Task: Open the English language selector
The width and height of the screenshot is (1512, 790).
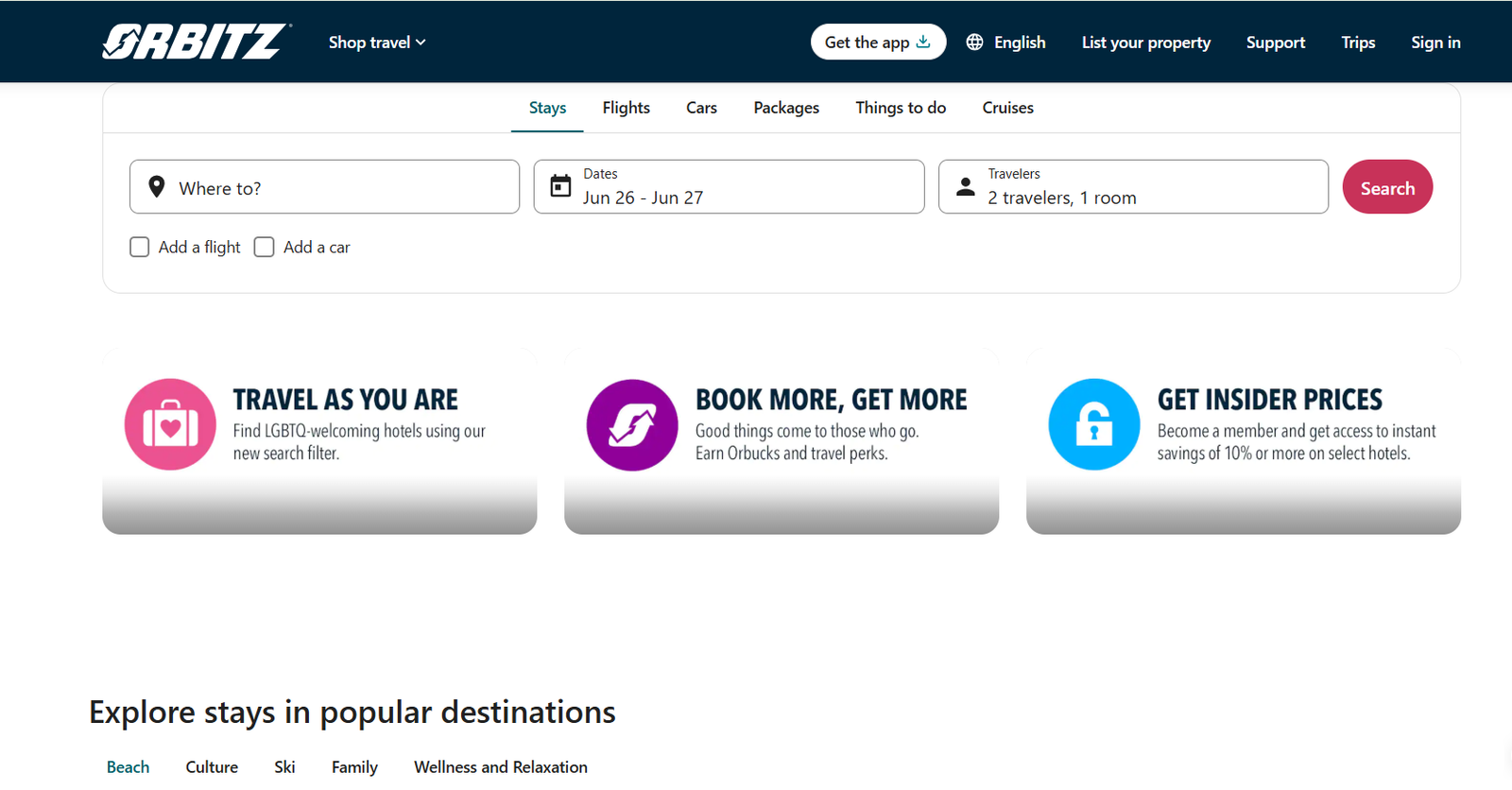Action: click(1005, 43)
